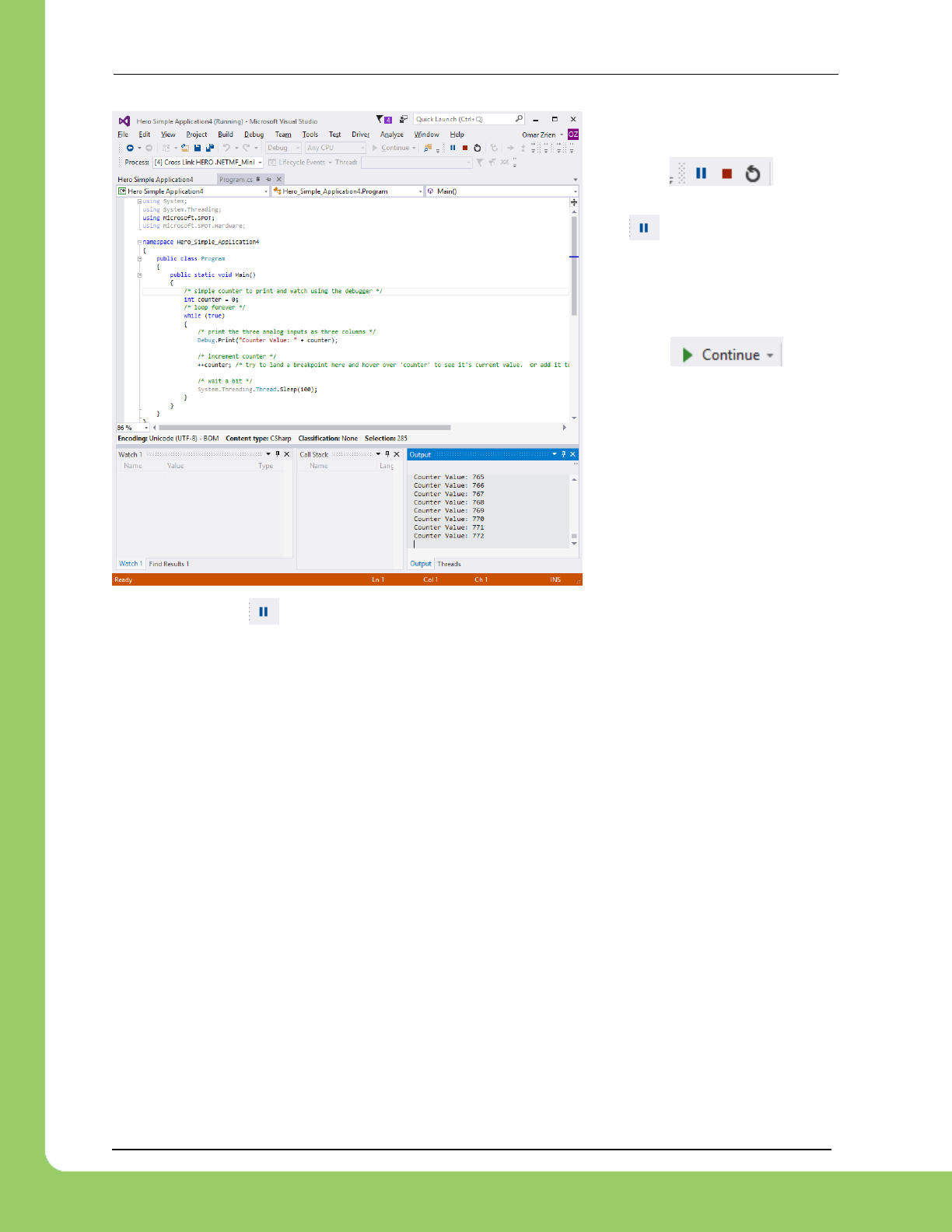The width and height of the screenshot is (952, 1232).
Task: Close the Call Stack panel
Action: tap(397, 454)
